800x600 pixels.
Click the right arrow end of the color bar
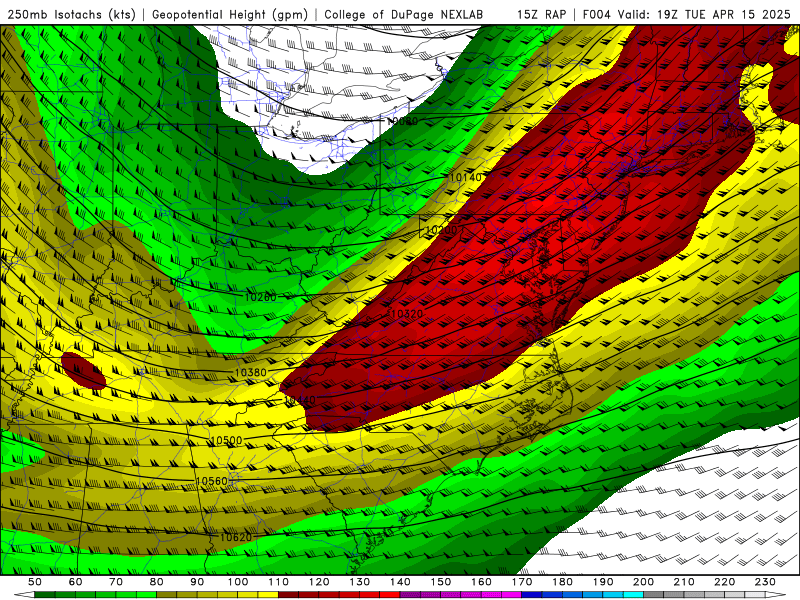pyautogui.click(x=776, y=596)
